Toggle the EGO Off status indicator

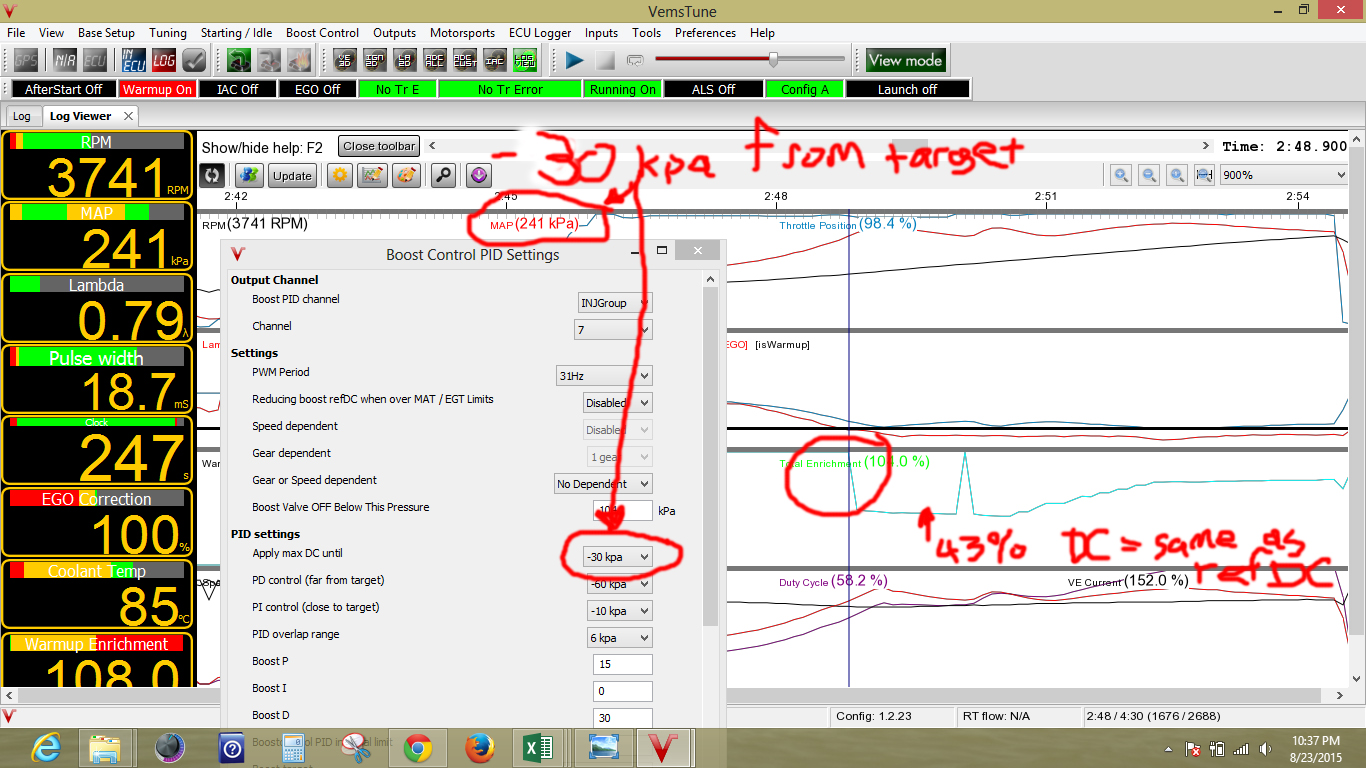pyautogui.click(x=316, y=88)
